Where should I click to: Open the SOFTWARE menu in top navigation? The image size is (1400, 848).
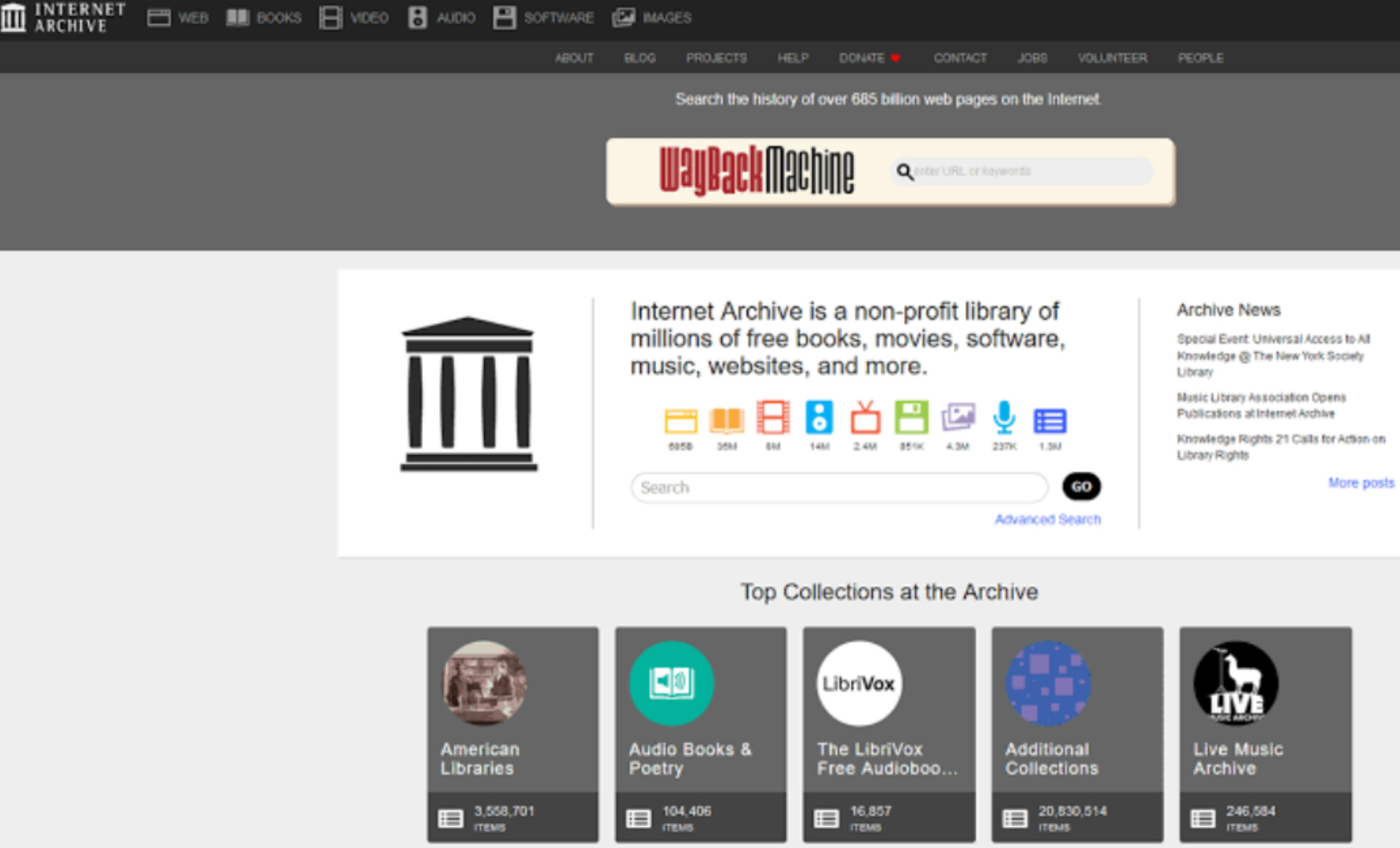coord(543,17)
